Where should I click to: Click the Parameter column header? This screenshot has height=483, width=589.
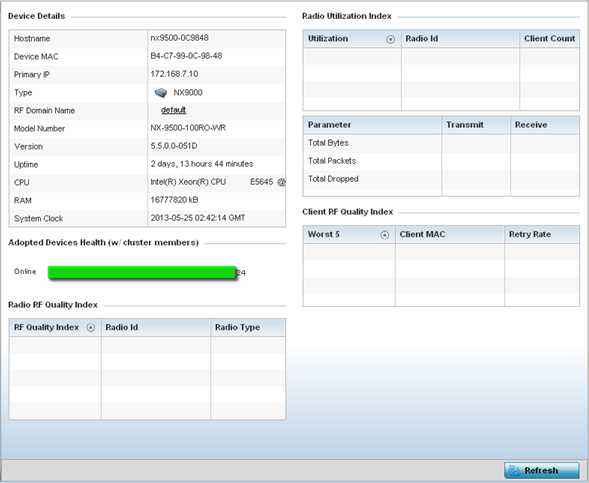point(372,125)
